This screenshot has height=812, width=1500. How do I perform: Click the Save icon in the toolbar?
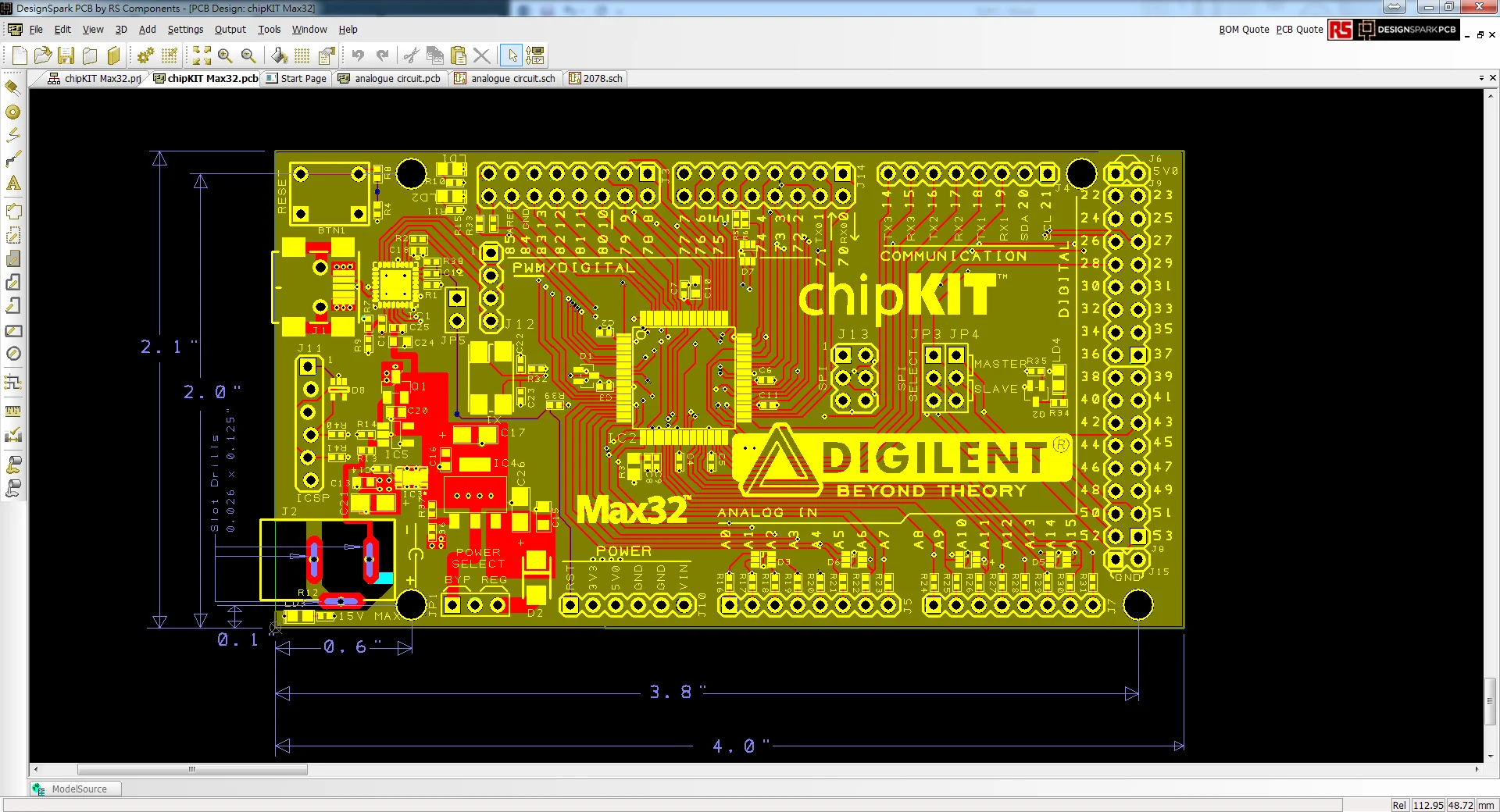65,55
